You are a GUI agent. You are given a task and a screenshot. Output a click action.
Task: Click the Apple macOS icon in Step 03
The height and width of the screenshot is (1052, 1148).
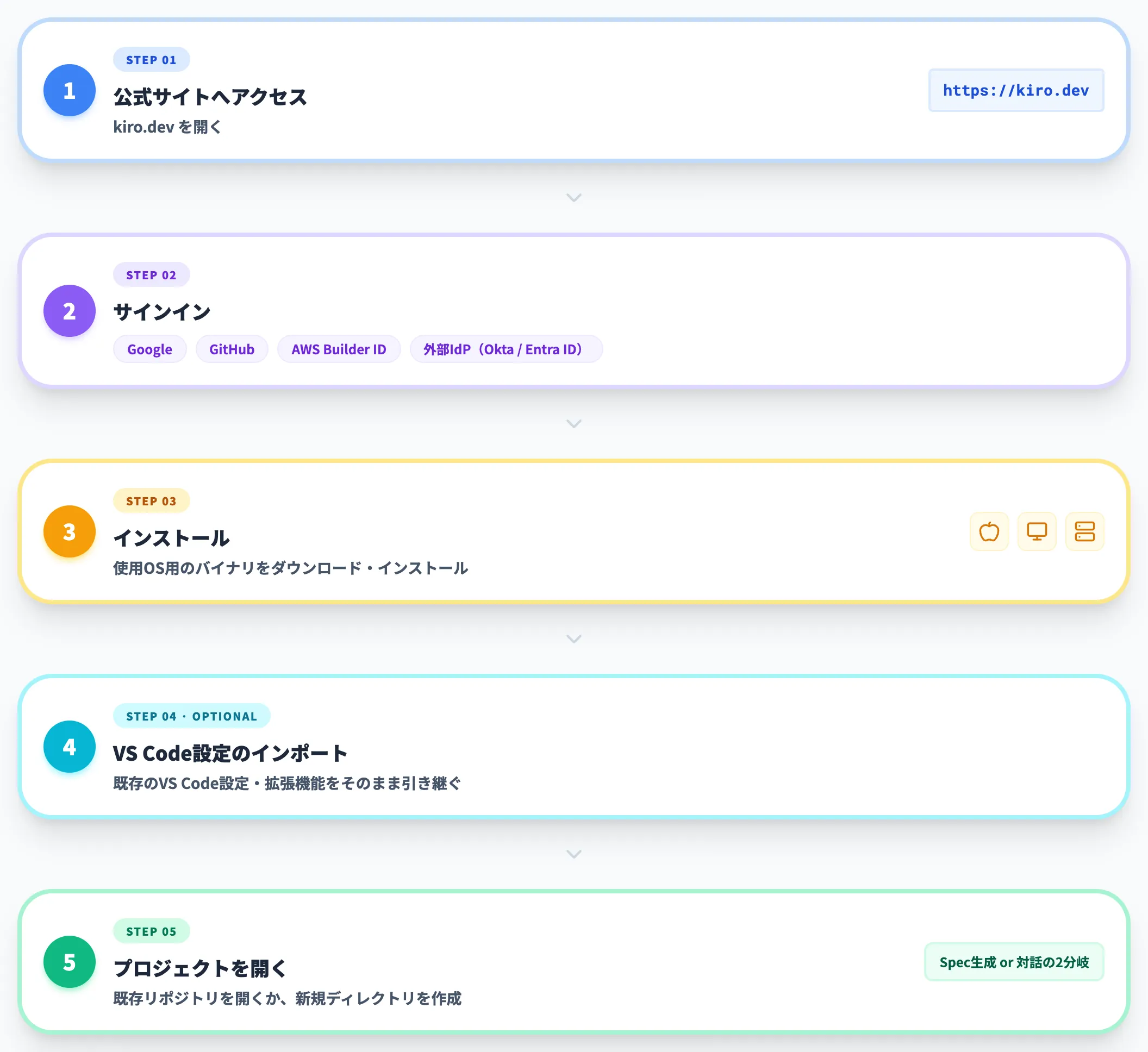989,531
